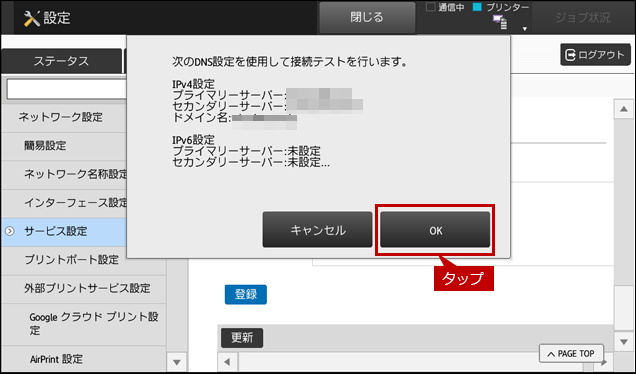Tap the キャンセル button in the dialog
This screenshot has width=636, height=374.
click(317, 230)
